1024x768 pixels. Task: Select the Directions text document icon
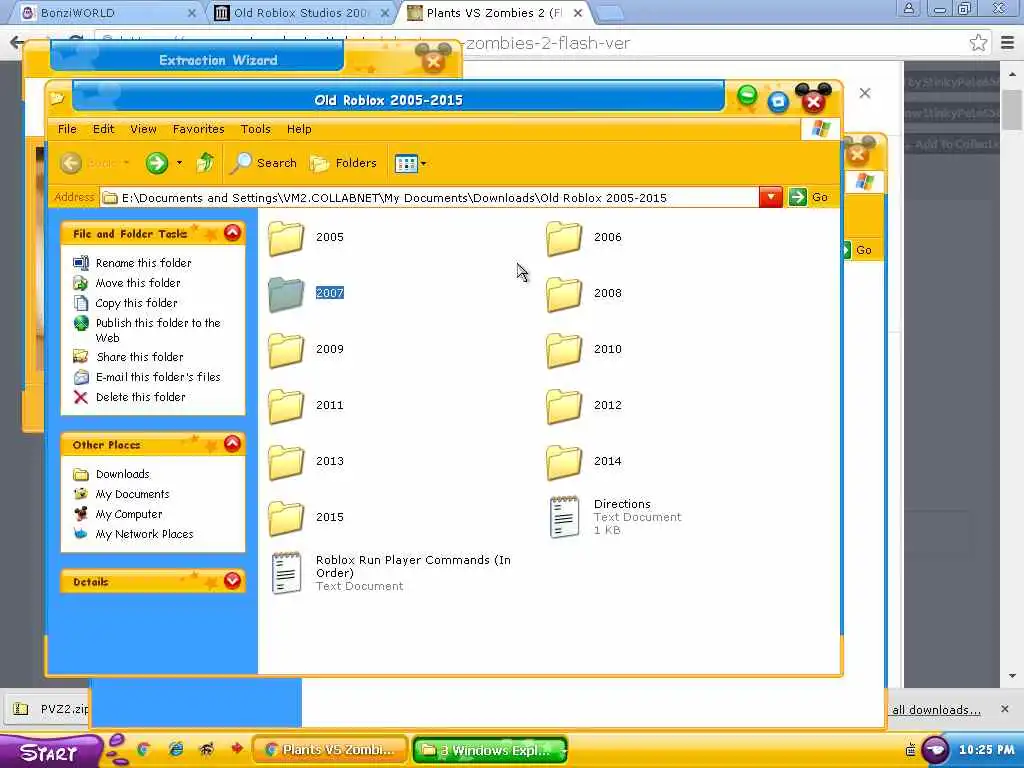coord(564,517)
